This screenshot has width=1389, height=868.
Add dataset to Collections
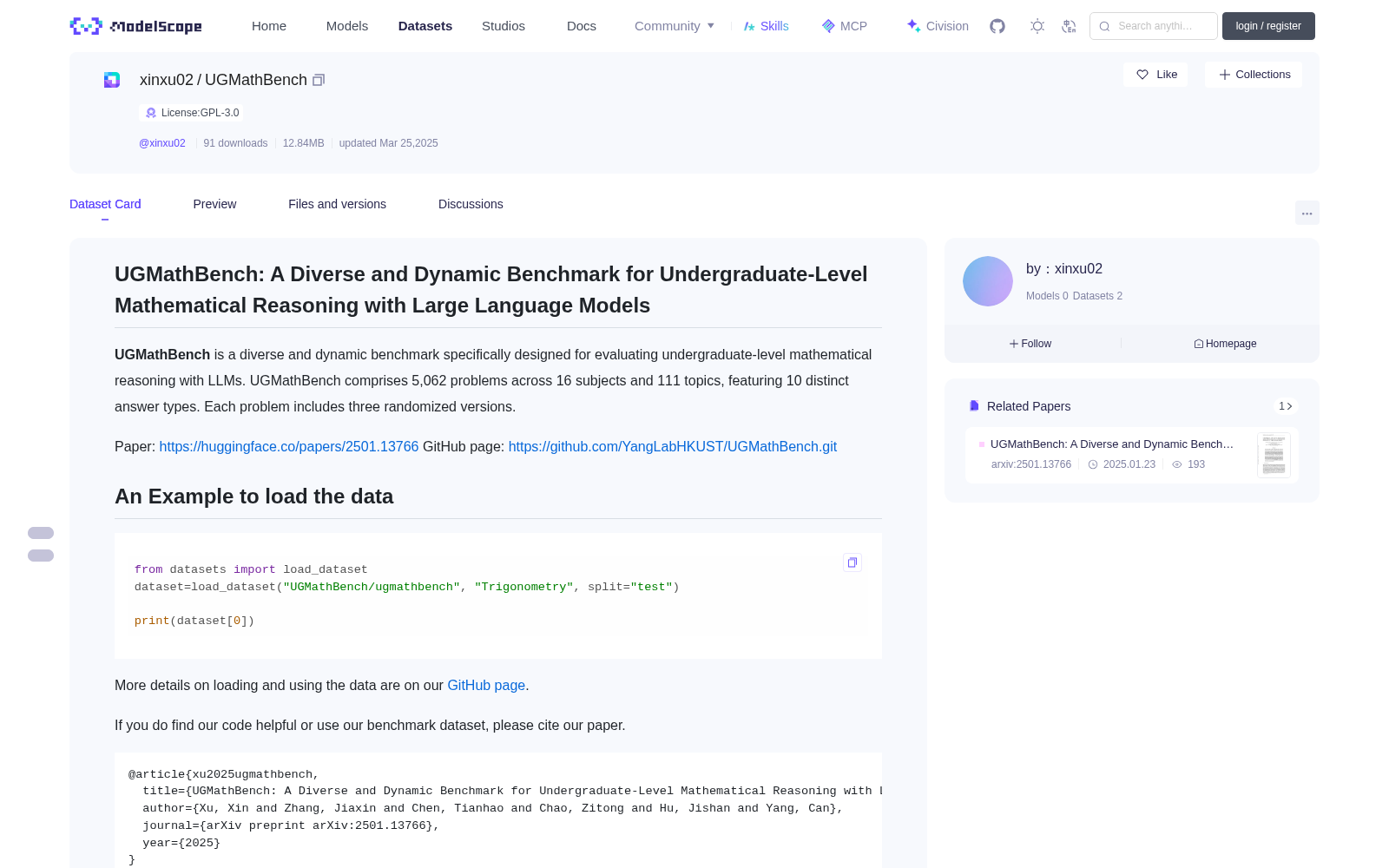click(x=1254, y=75)
